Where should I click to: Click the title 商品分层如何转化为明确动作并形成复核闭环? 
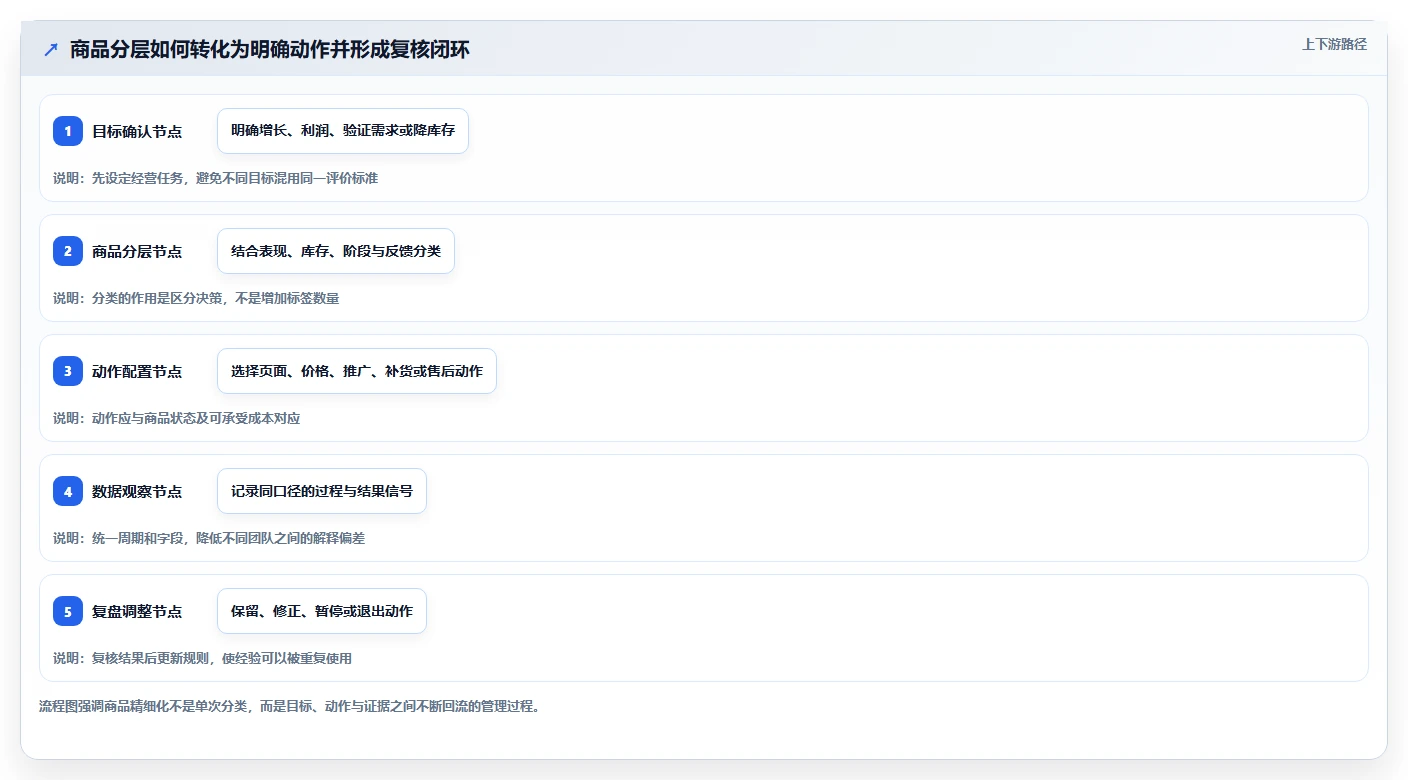[x=269, y=49]
